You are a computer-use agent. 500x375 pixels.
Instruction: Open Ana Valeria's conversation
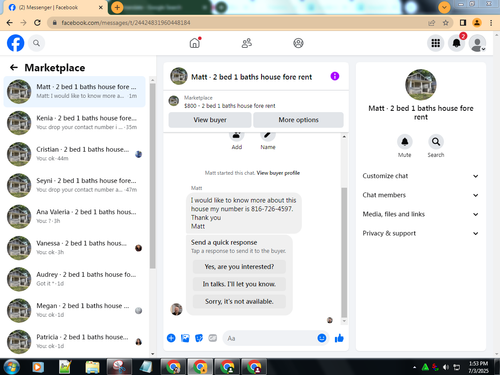(74, 216)
